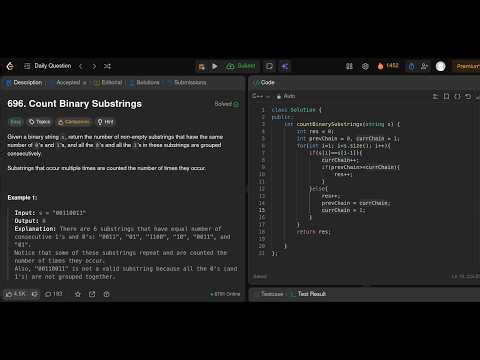Toggle the Auto lock setting
This screenshot has height=360, width=480.
pyautogui.click(x=286, y=96)
